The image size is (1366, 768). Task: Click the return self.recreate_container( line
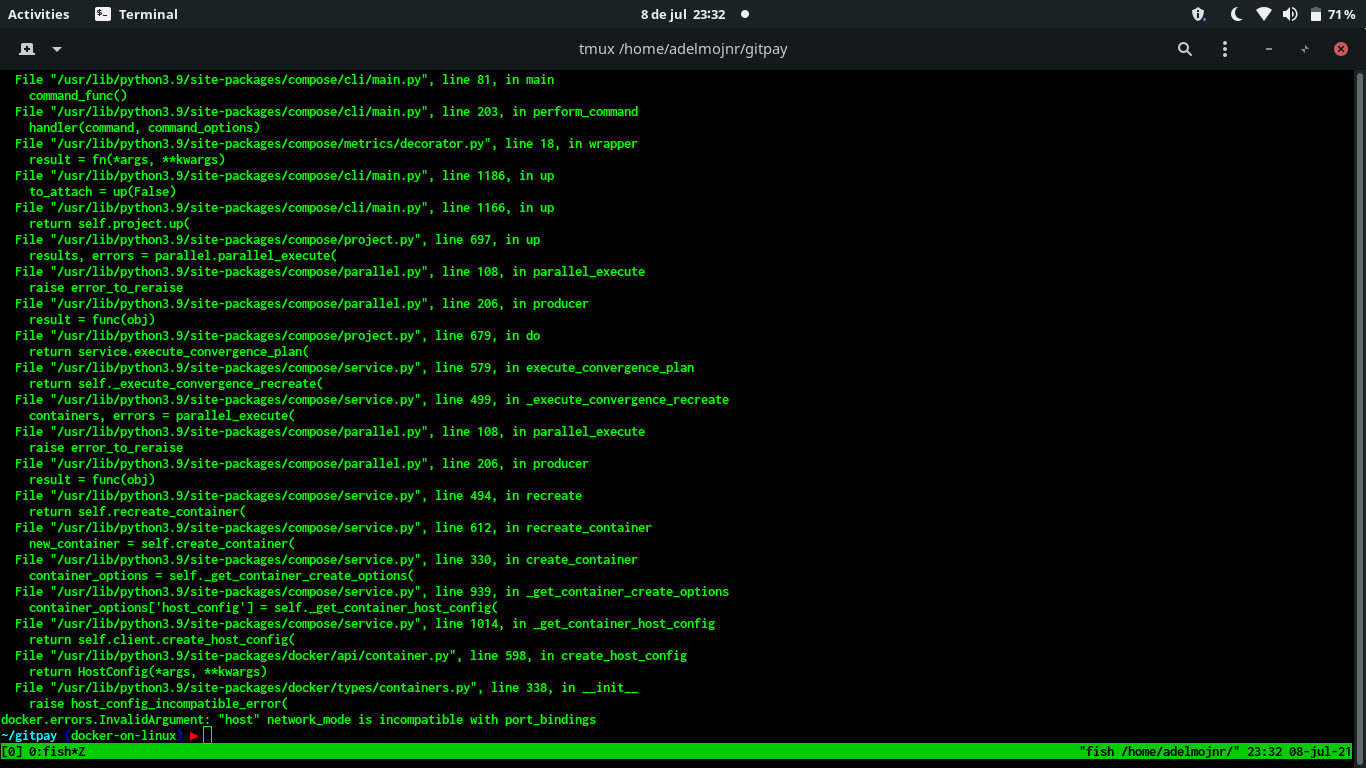(x=137, y=511)
